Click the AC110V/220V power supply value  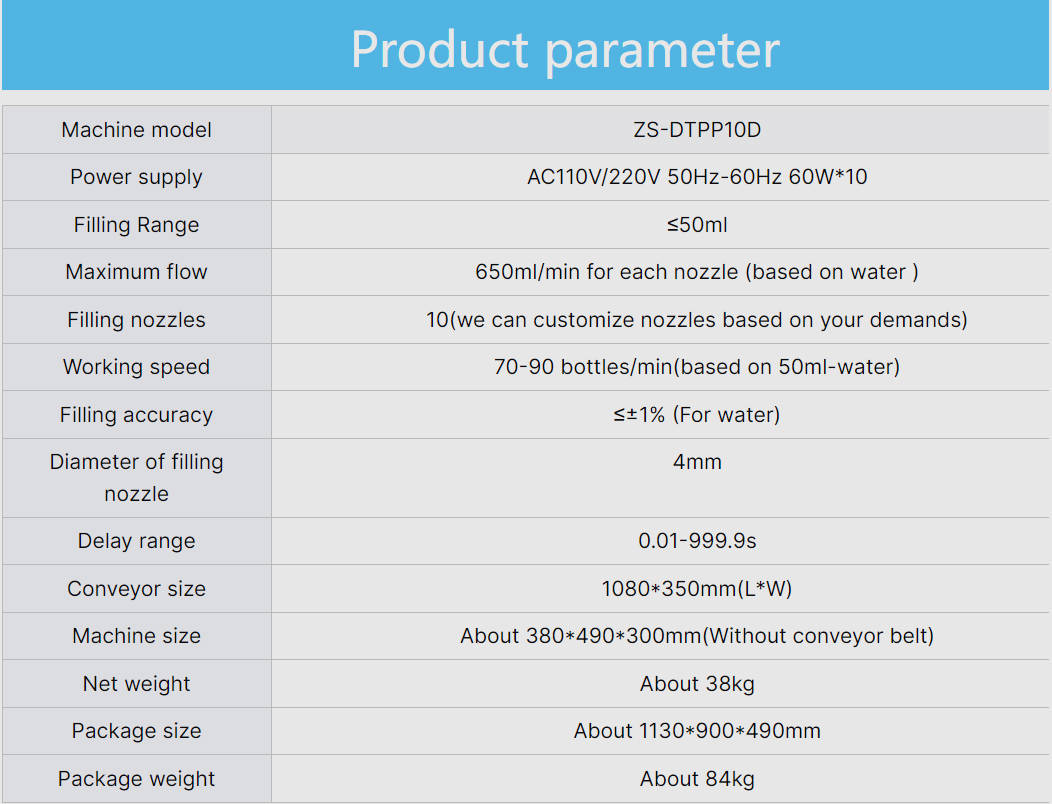[x=697, y=177]
